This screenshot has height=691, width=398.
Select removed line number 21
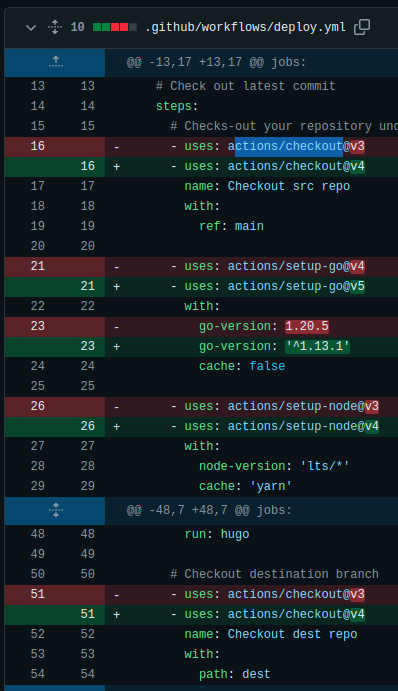[x=37, y=266]
